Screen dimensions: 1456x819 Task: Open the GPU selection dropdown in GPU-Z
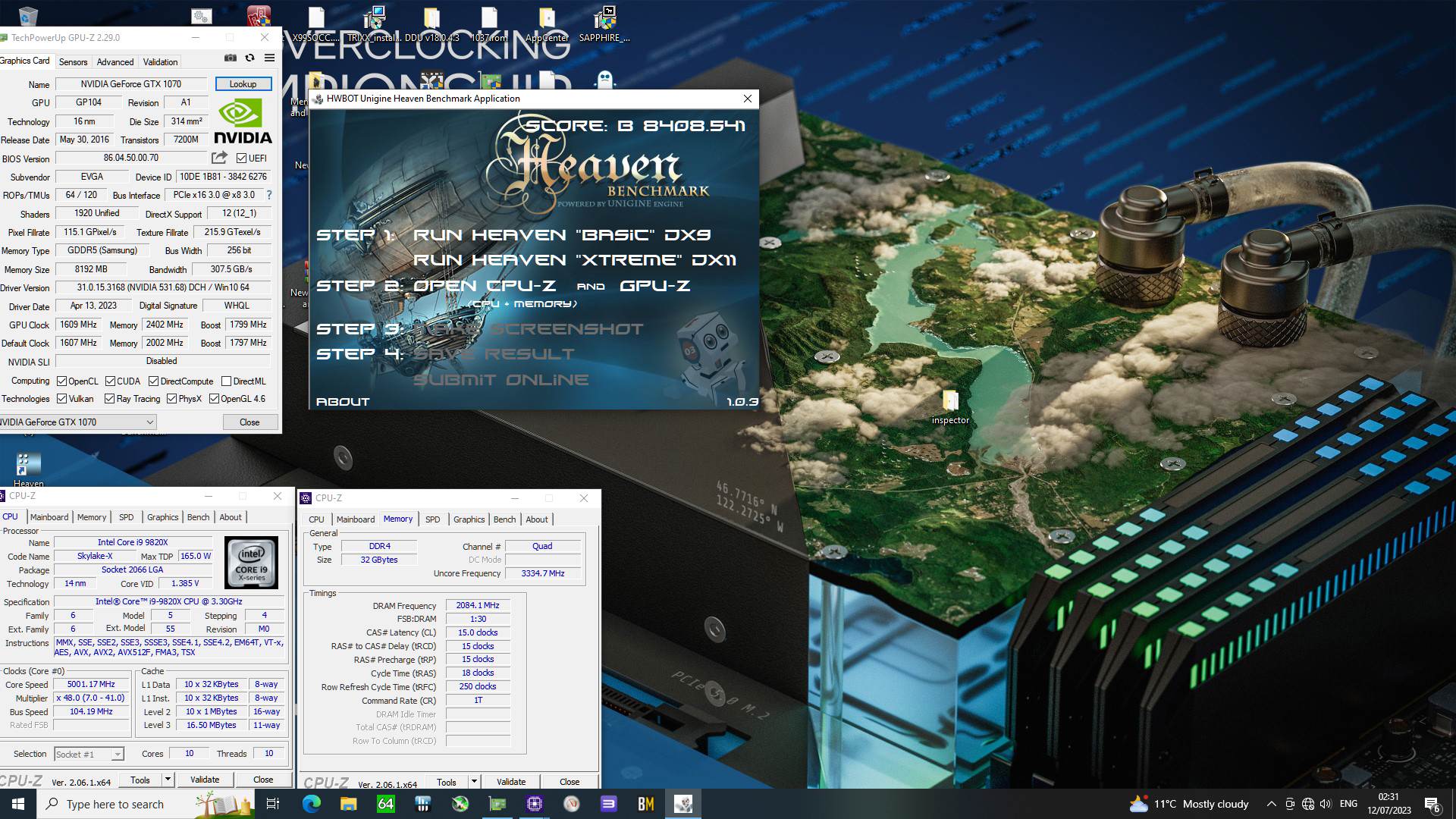tap(77, 422)
